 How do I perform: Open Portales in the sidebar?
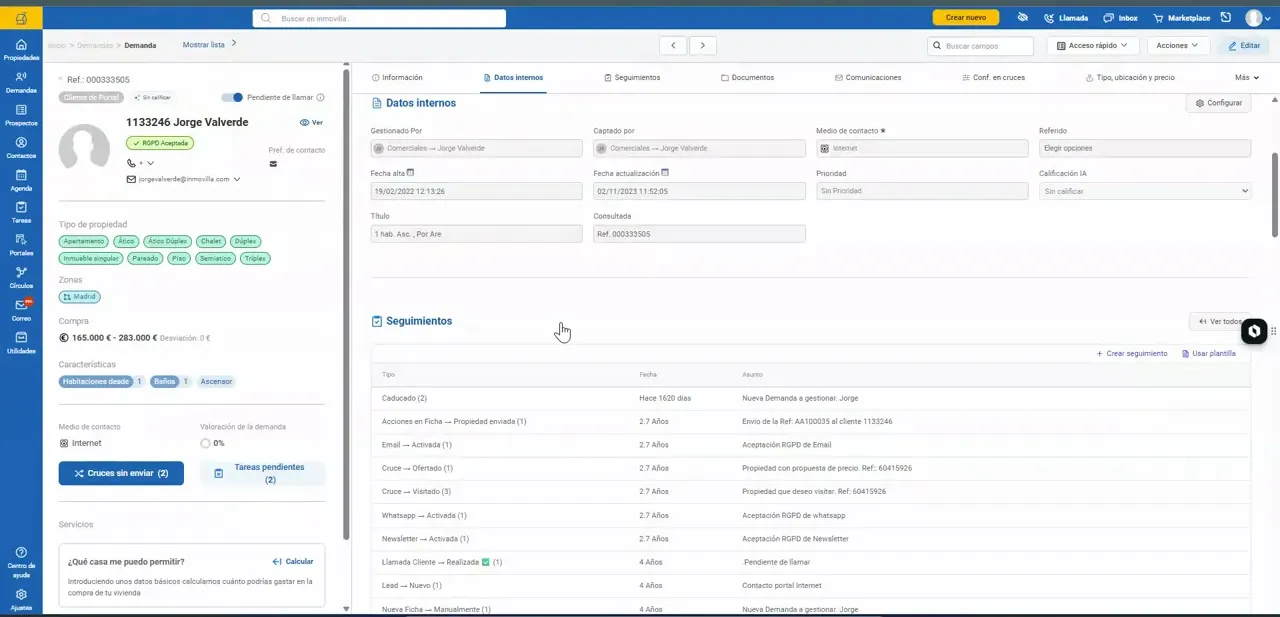21,245
